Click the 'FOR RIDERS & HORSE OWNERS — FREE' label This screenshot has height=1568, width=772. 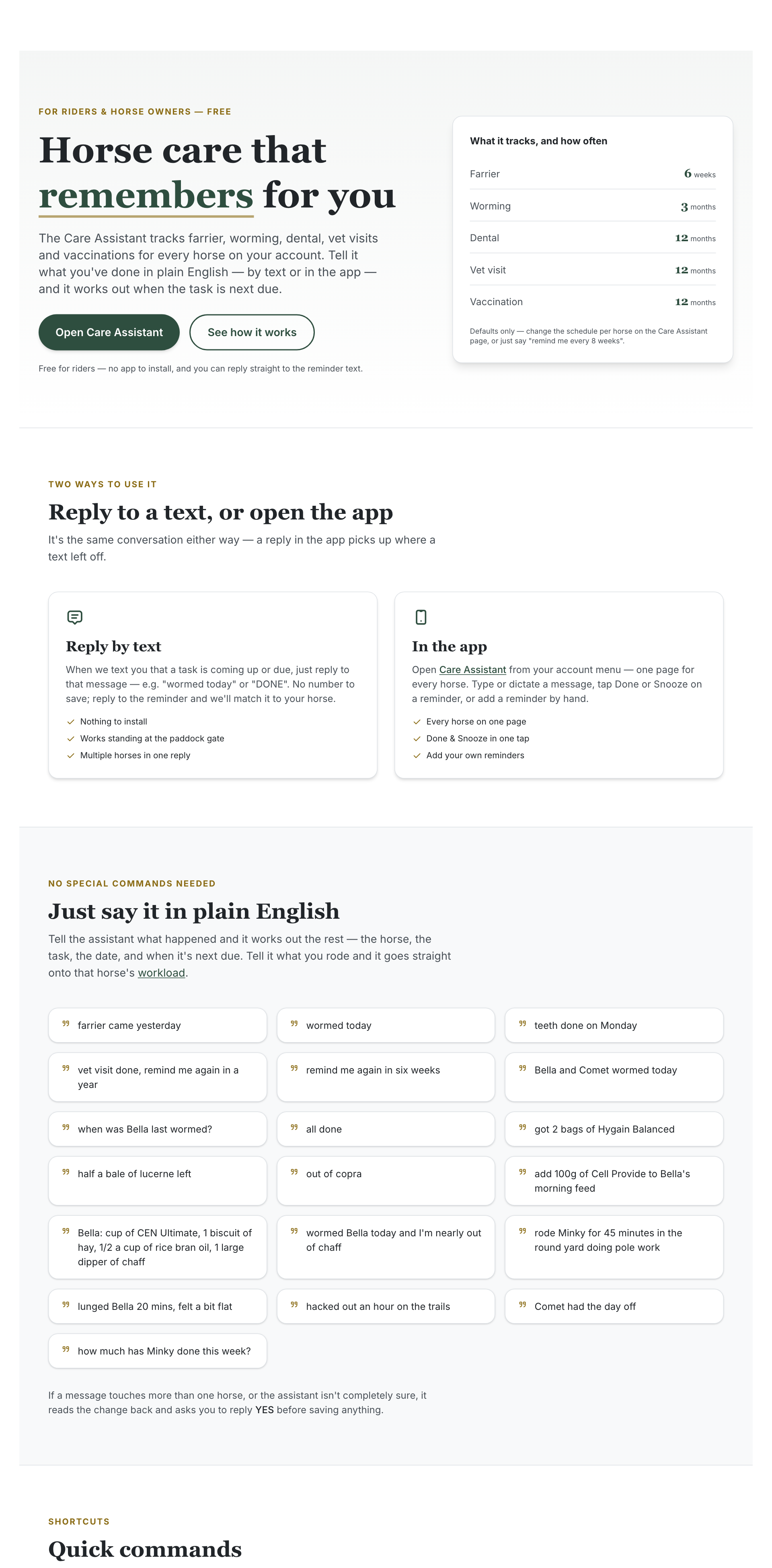(x=135, y=112)
